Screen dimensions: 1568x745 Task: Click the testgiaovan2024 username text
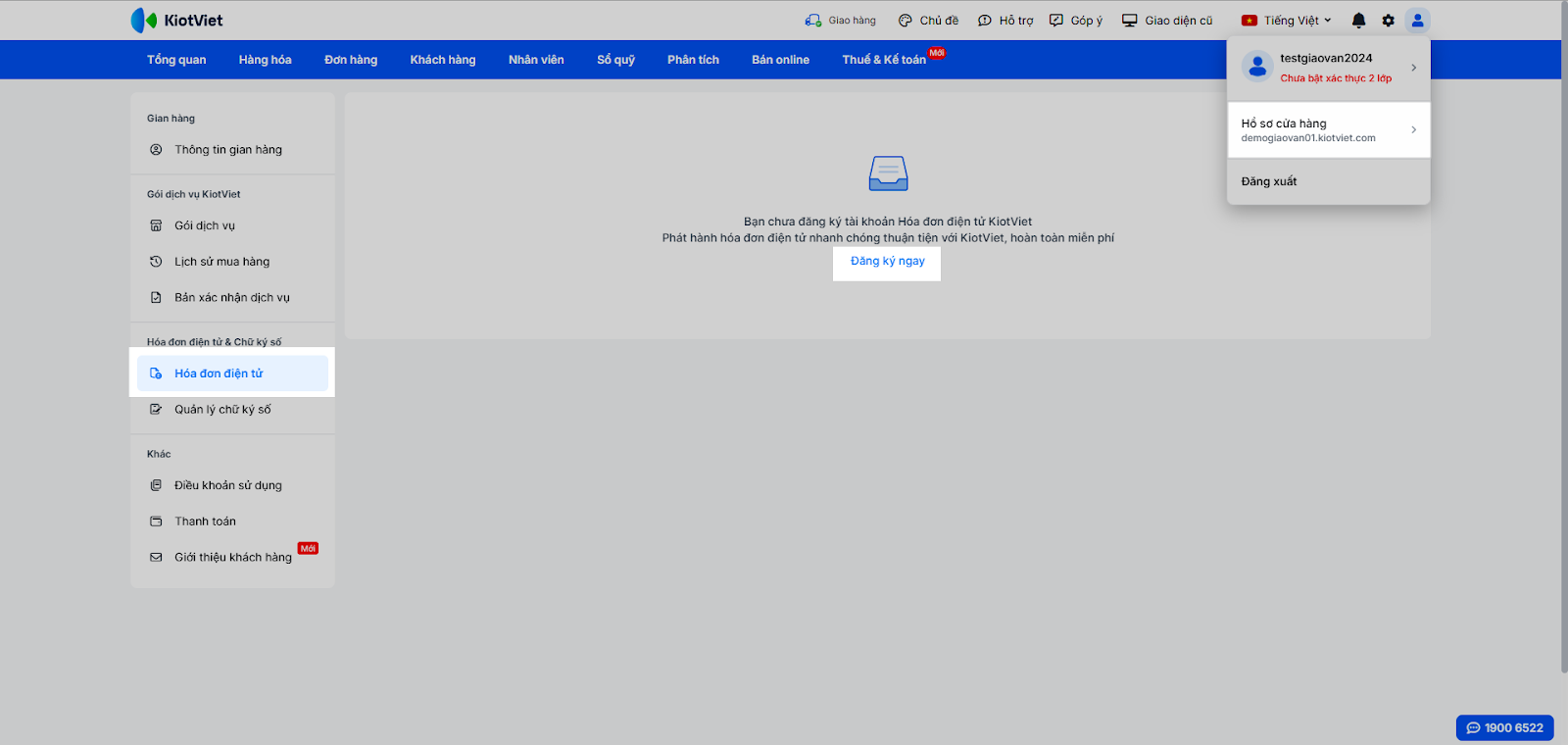click(1326, 59)
